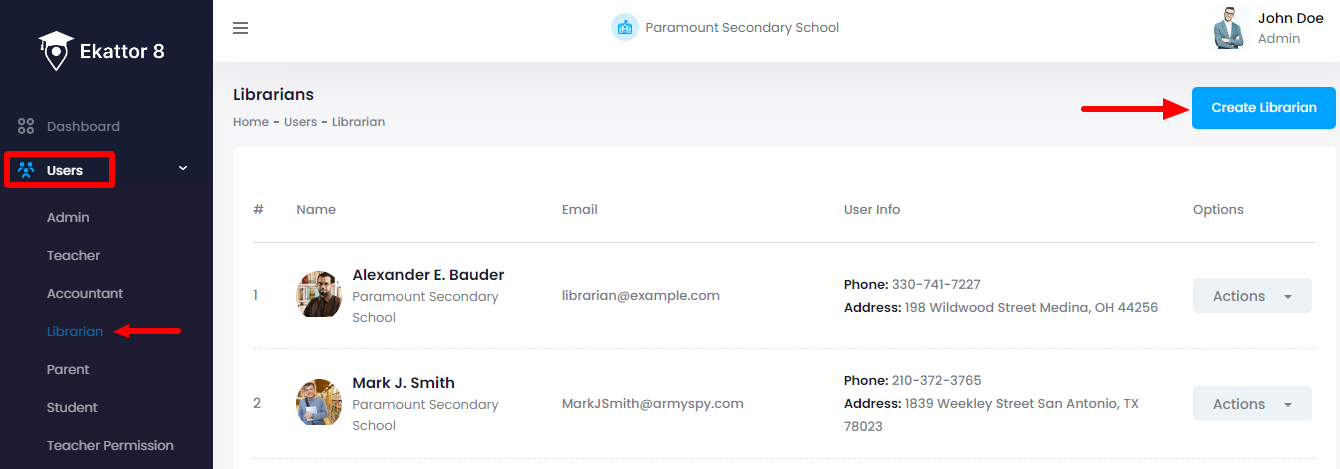The image size is (1340, 469).
Task: Select Teacher in the Users submenu
Action: pyautogui.click(x=73, y=255)
